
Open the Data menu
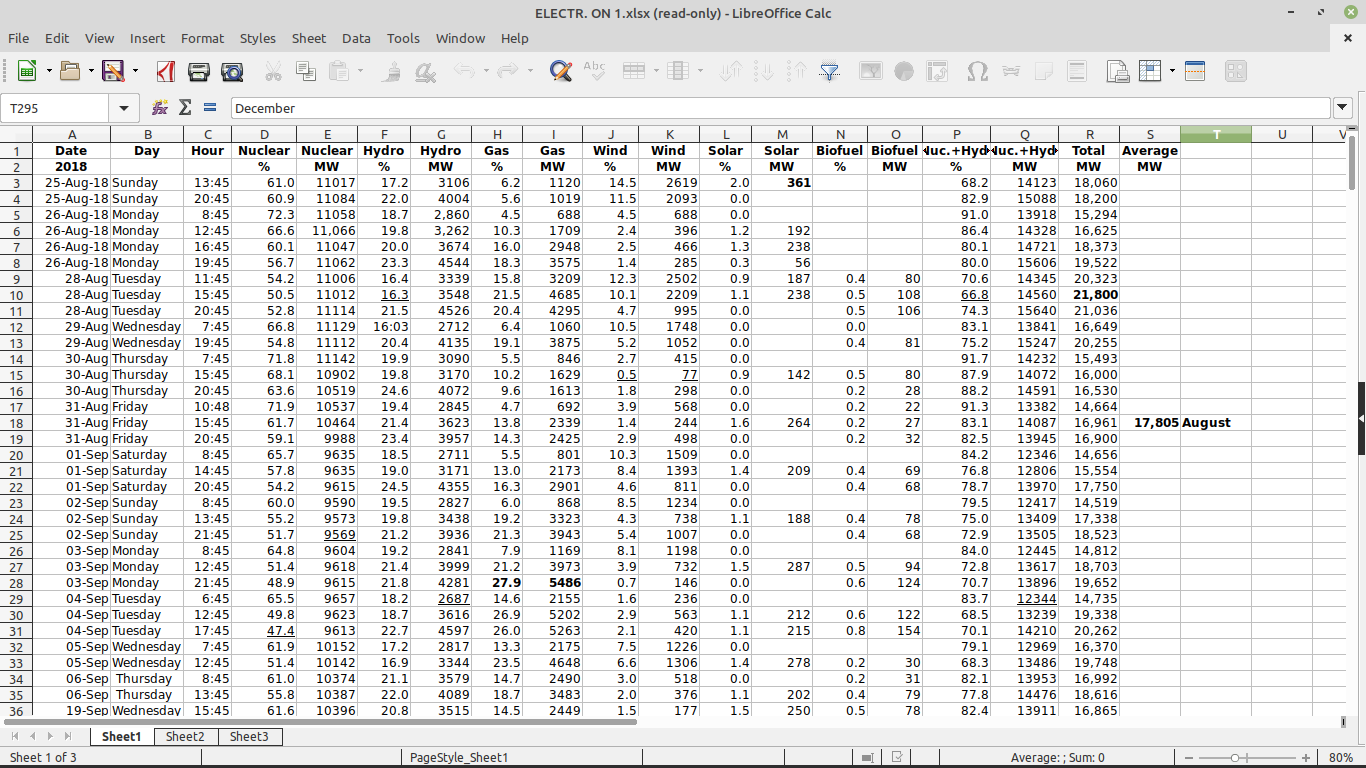(356, 38)
